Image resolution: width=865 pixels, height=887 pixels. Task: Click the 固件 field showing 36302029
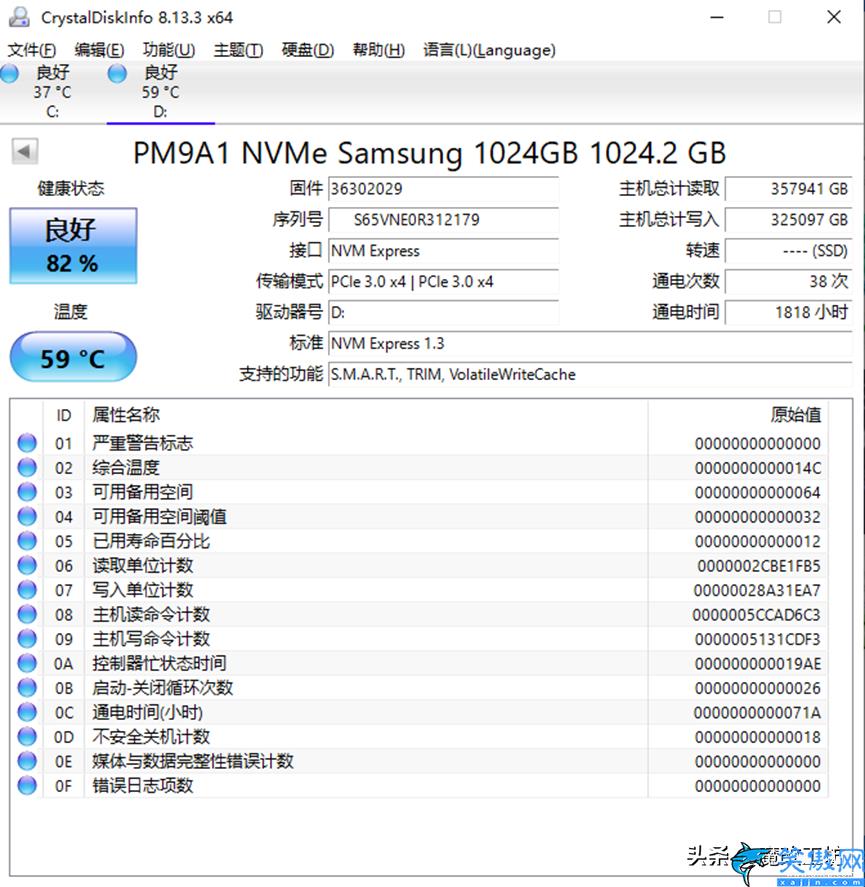click(443, 189)
